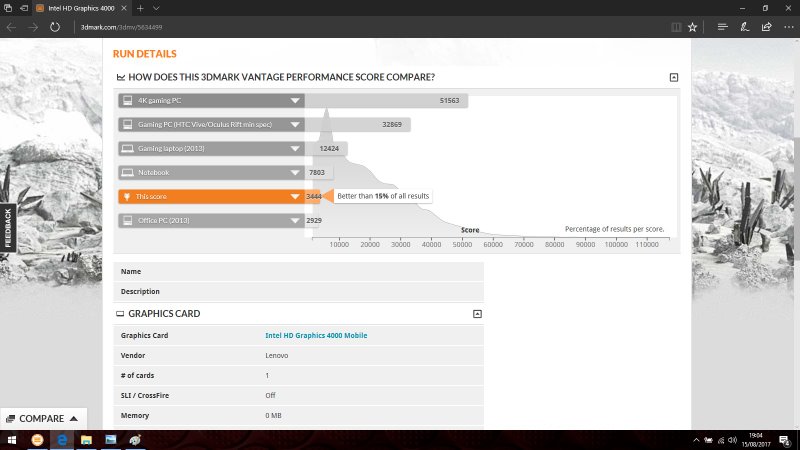800x450 pixels.
Task: Open the network tray icon
Action: click(721, 440)
